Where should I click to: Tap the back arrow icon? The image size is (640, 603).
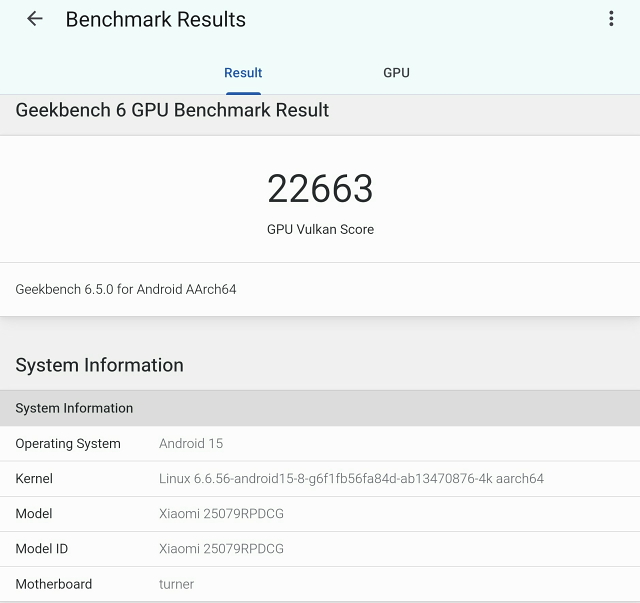[35, 19]
